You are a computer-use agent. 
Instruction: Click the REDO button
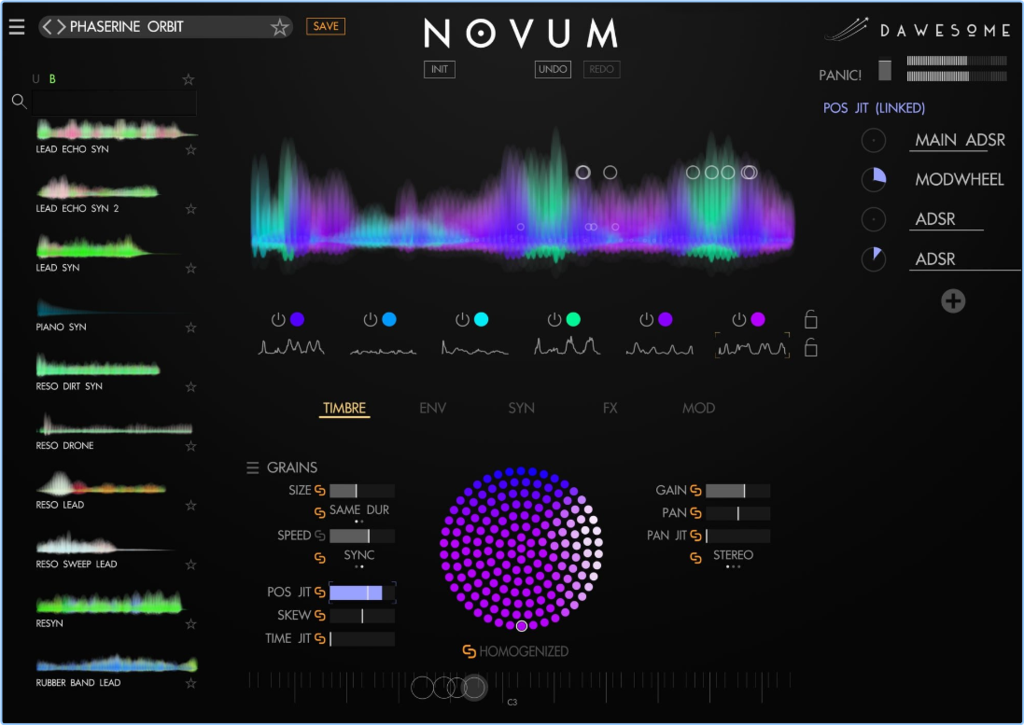point(601,69)
